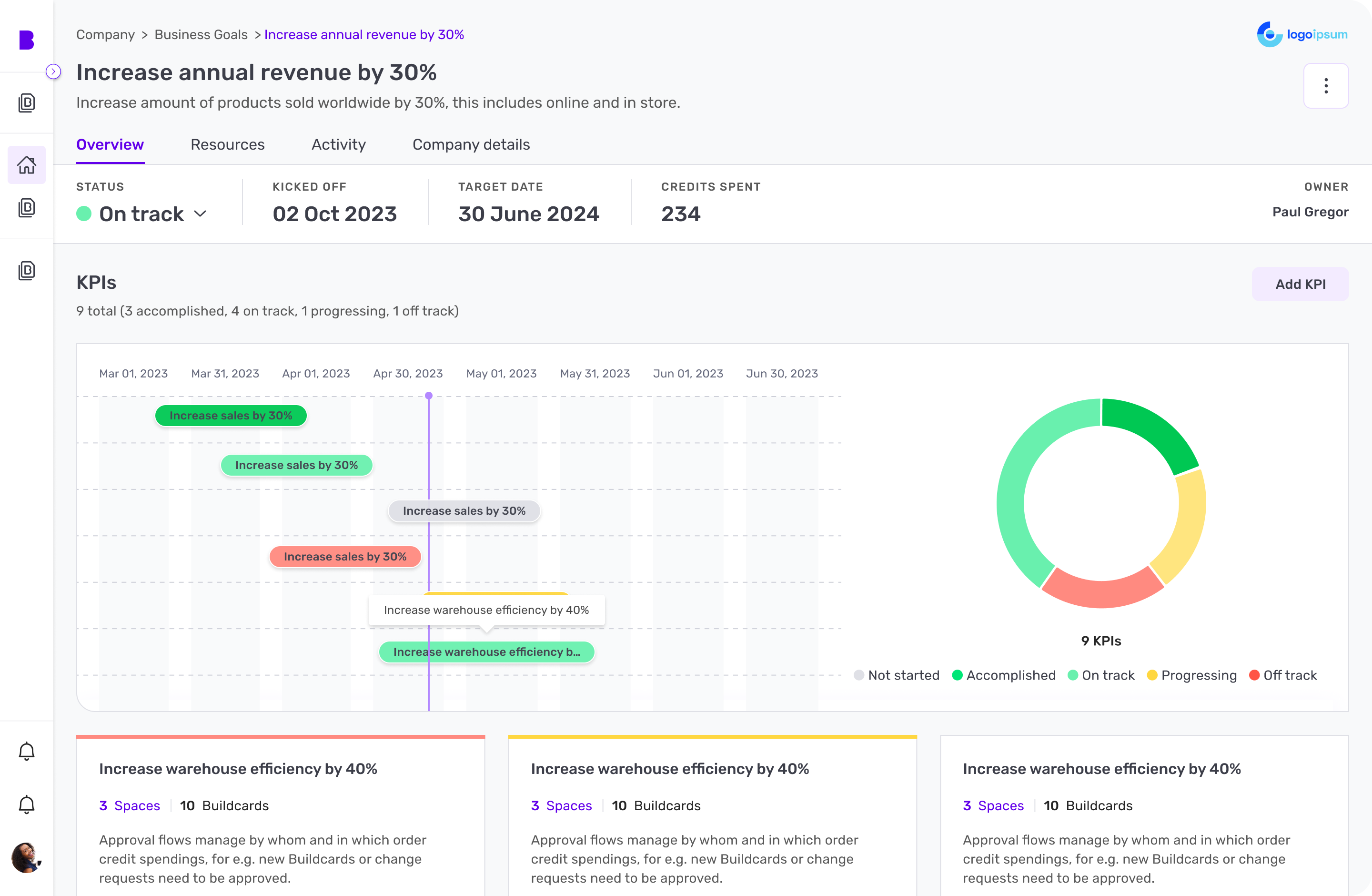Switch to the Activity tab
This screenshot has height=896, width=1372.
[338, 145]
